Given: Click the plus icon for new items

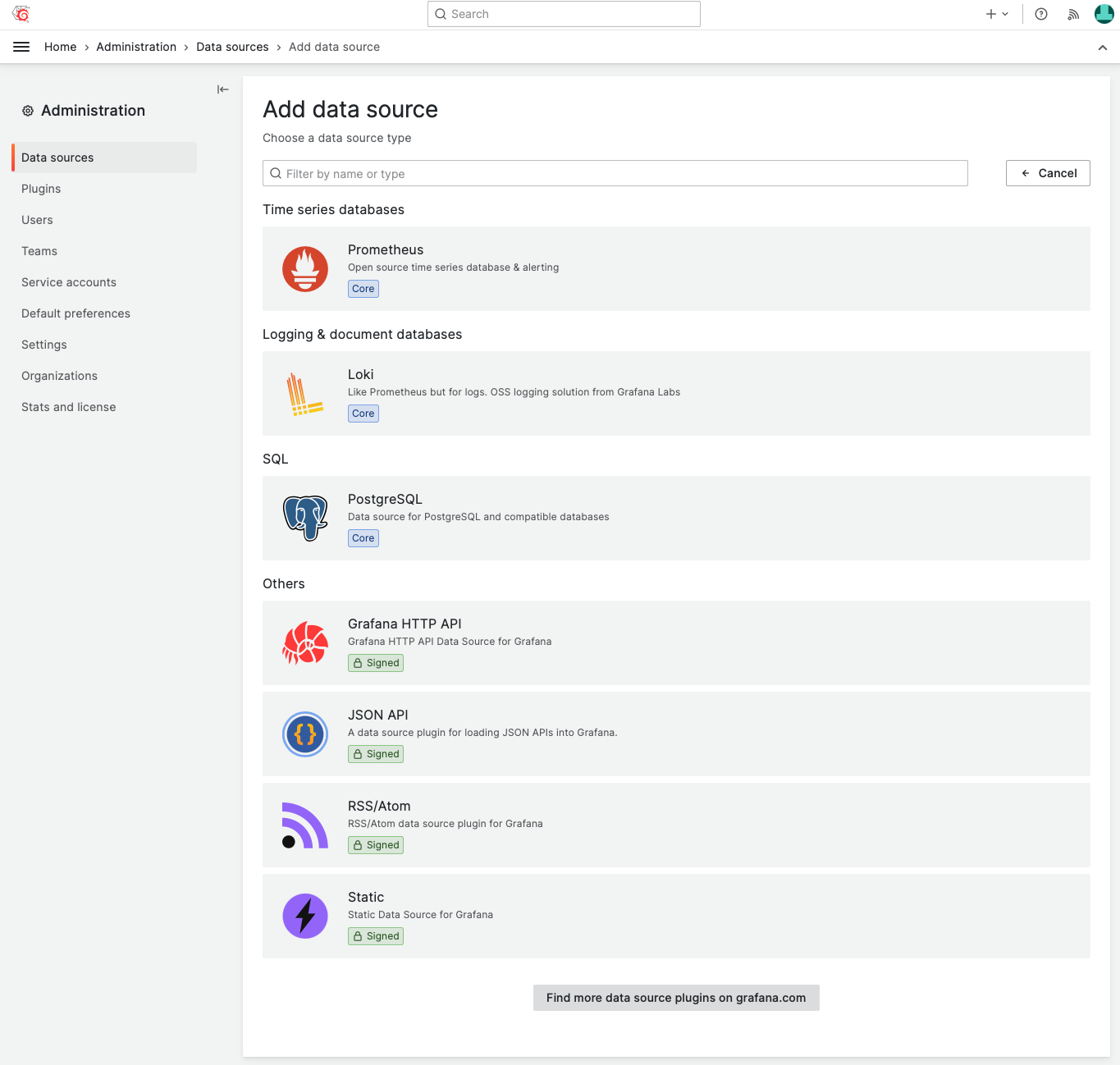Looking at the screenshot, I should click(991, 14).
